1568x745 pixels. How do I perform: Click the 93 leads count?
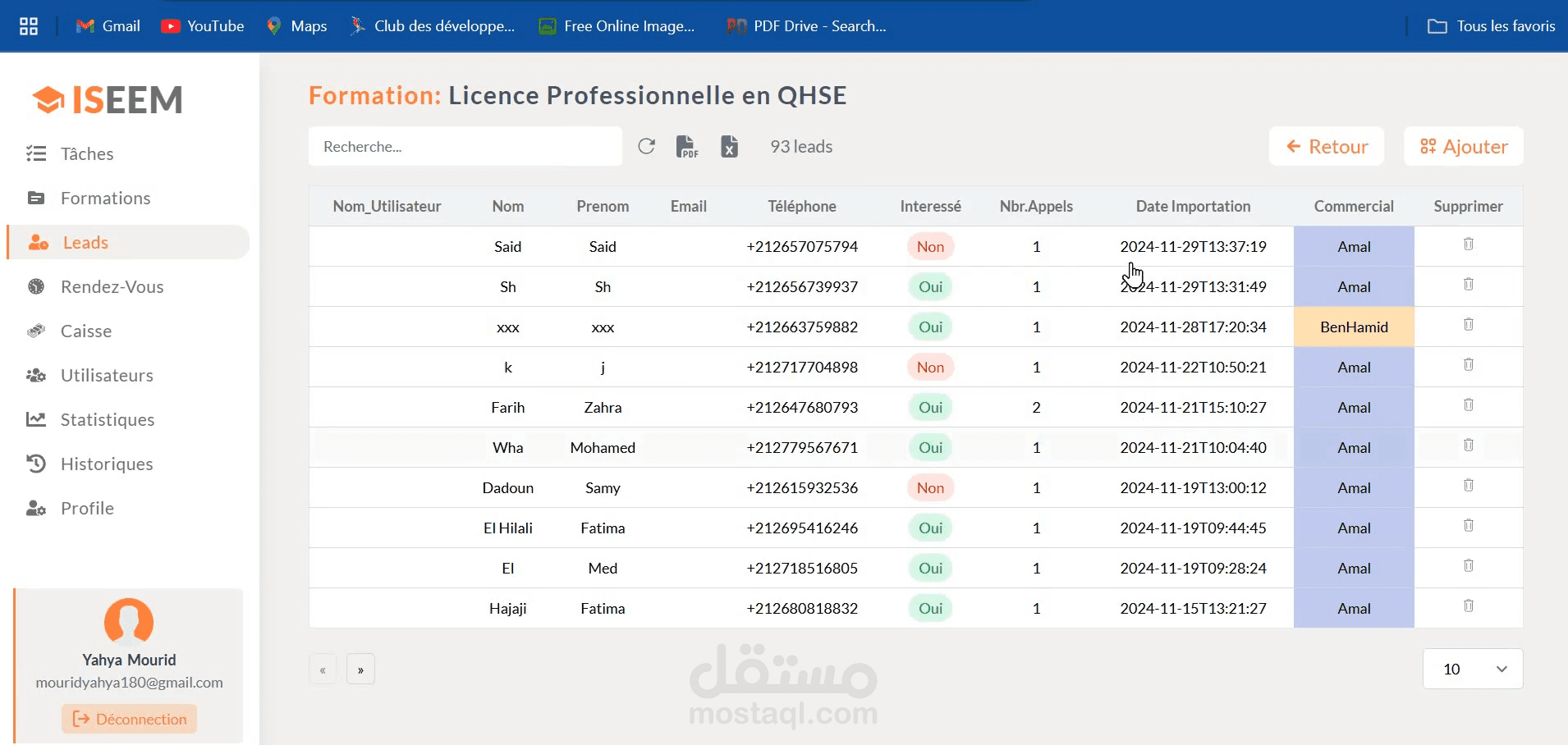tap(801, 146)
